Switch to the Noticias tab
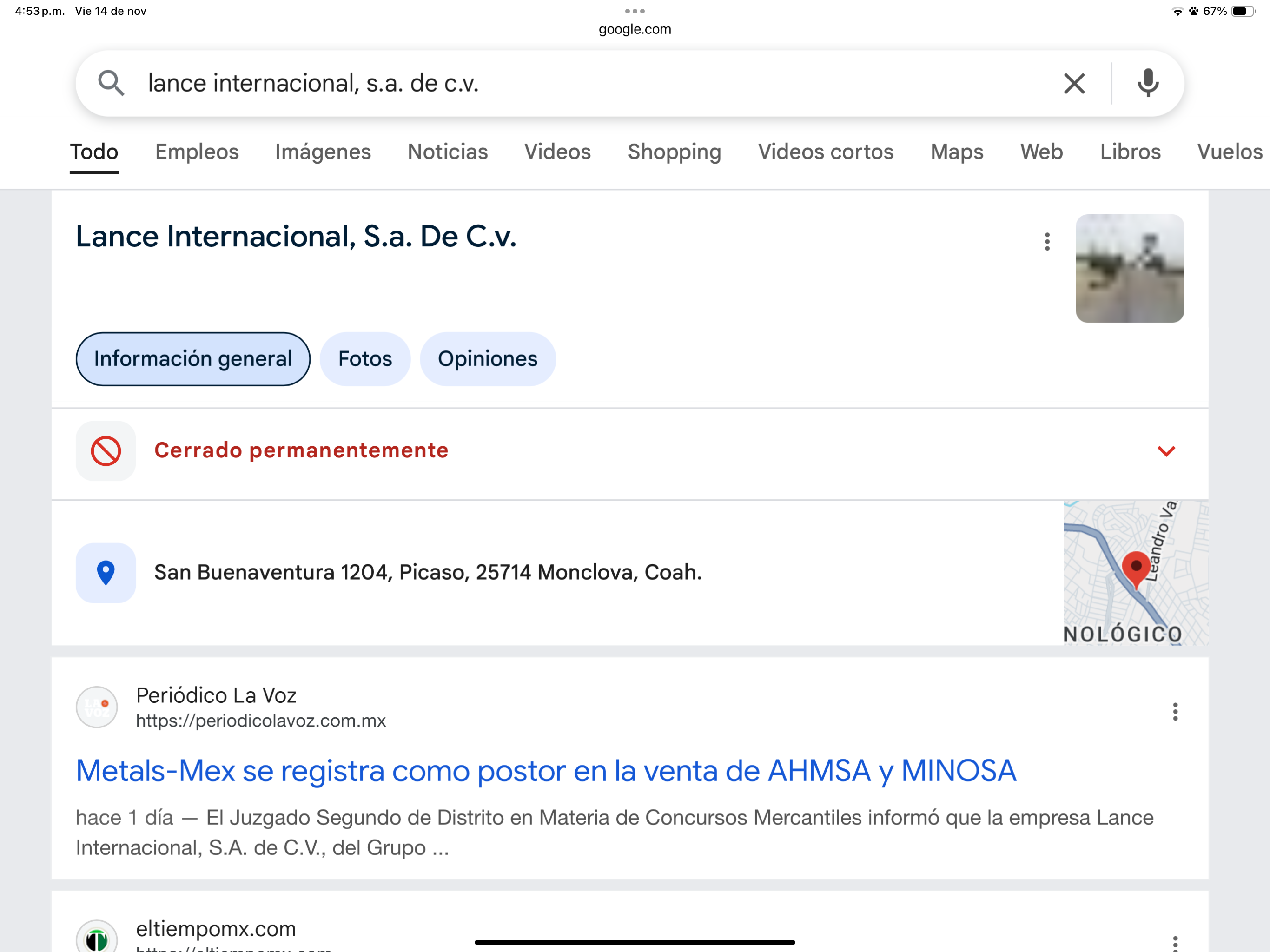The height and width of the screenshot is (952, 1270). [447, 152]
